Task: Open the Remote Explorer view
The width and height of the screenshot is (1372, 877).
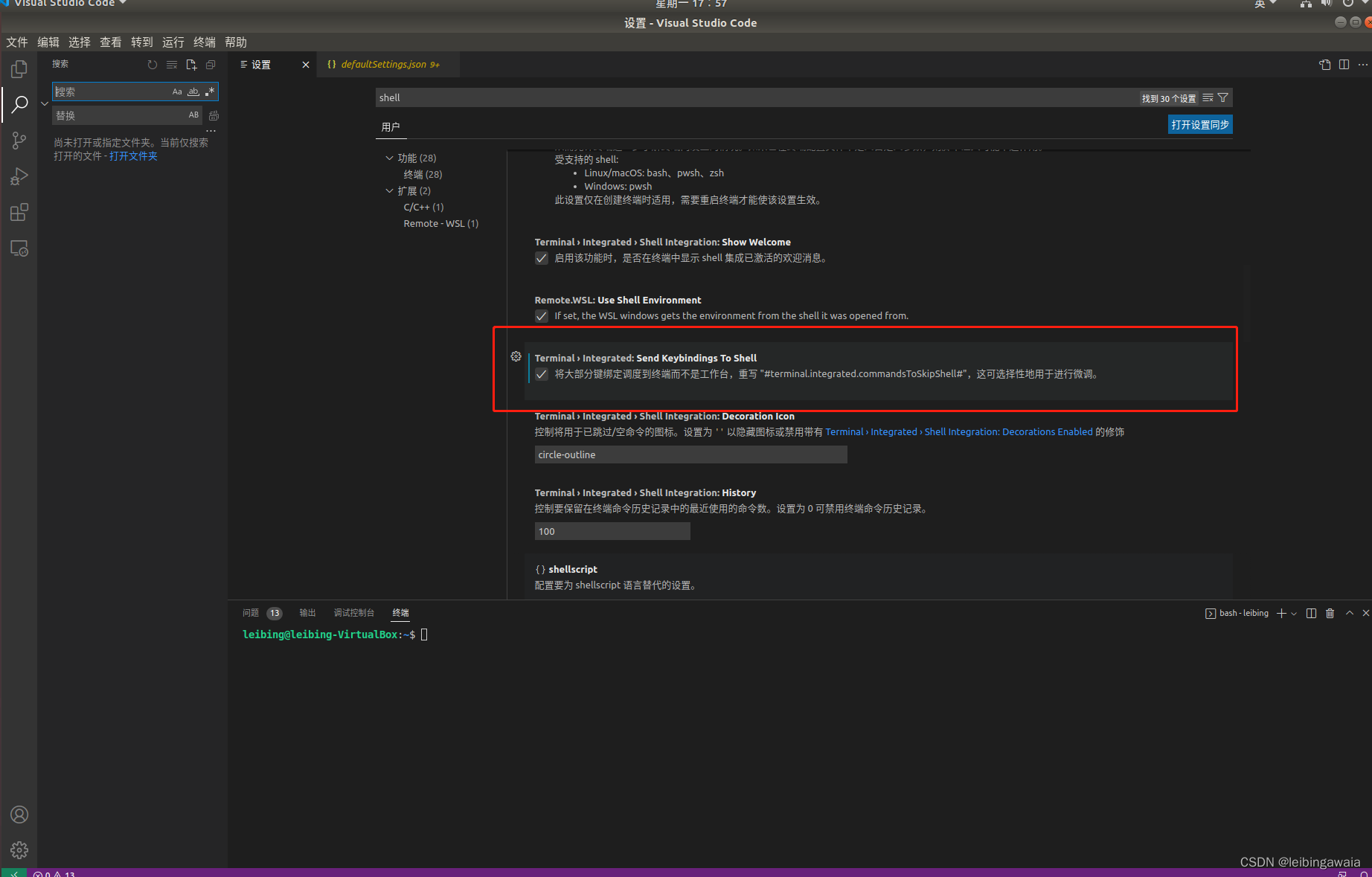Action: 19,248
